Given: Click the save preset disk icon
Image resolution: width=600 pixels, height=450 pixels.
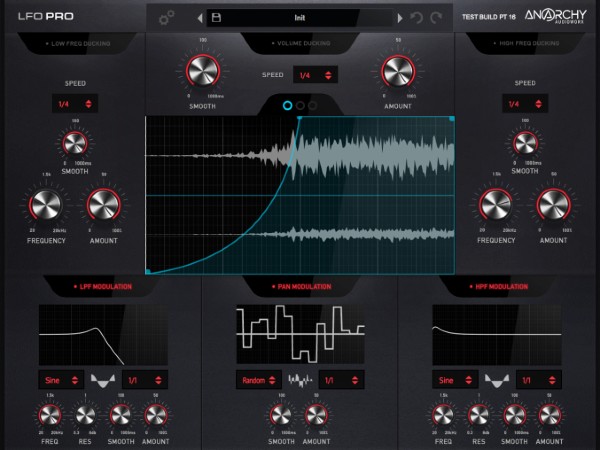Looking at the screenshot, I should (x=215, y=18).
